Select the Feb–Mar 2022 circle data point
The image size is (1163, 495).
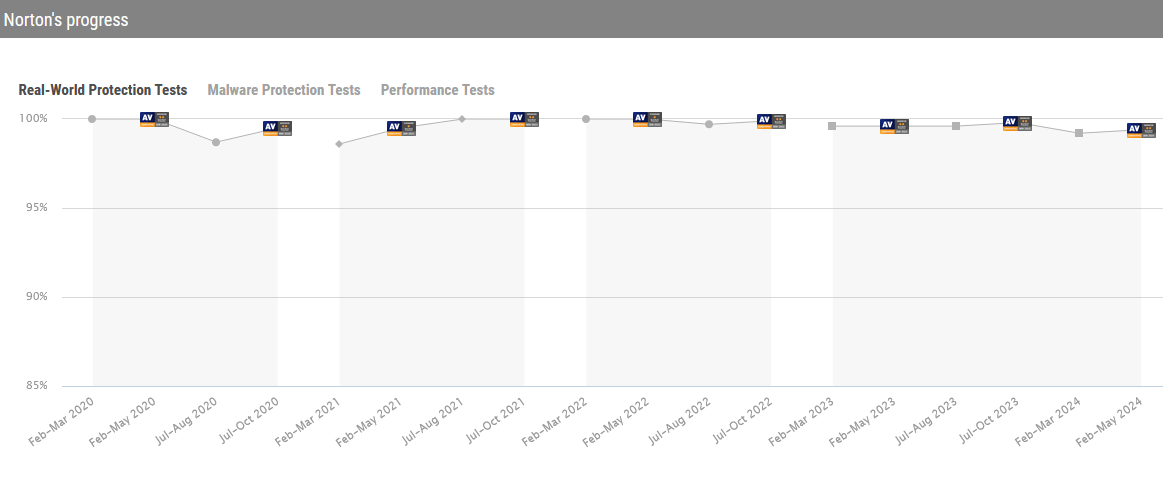click(x=586, y=119)
